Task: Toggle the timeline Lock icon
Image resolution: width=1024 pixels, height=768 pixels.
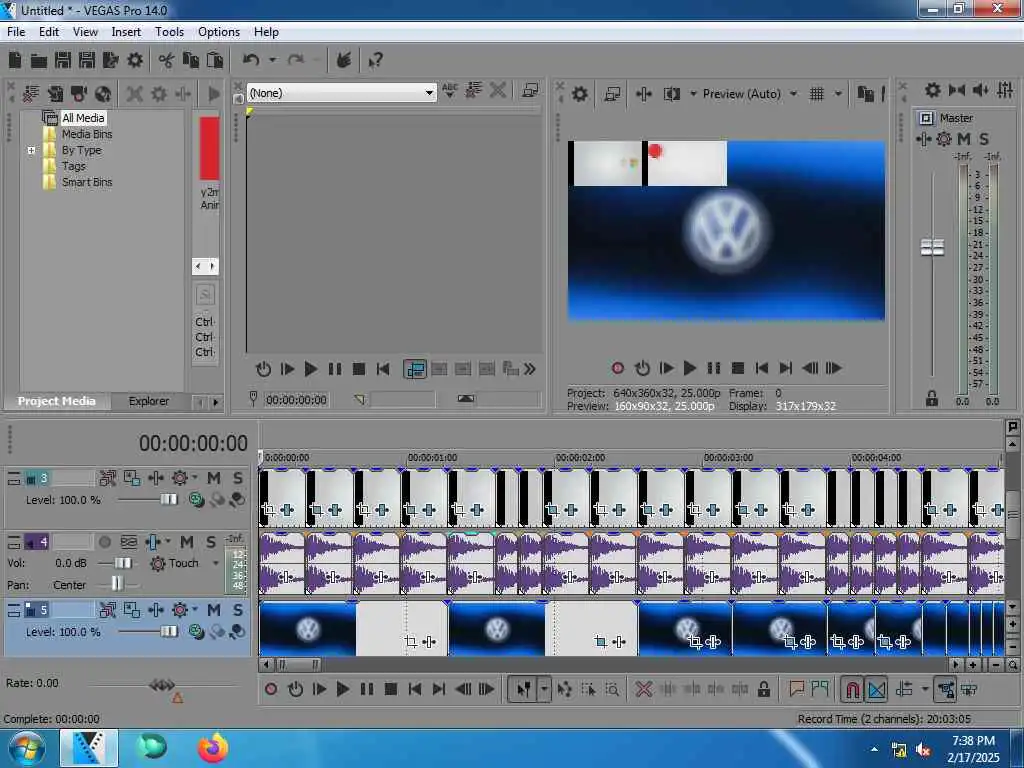Action: coord(763,689)
